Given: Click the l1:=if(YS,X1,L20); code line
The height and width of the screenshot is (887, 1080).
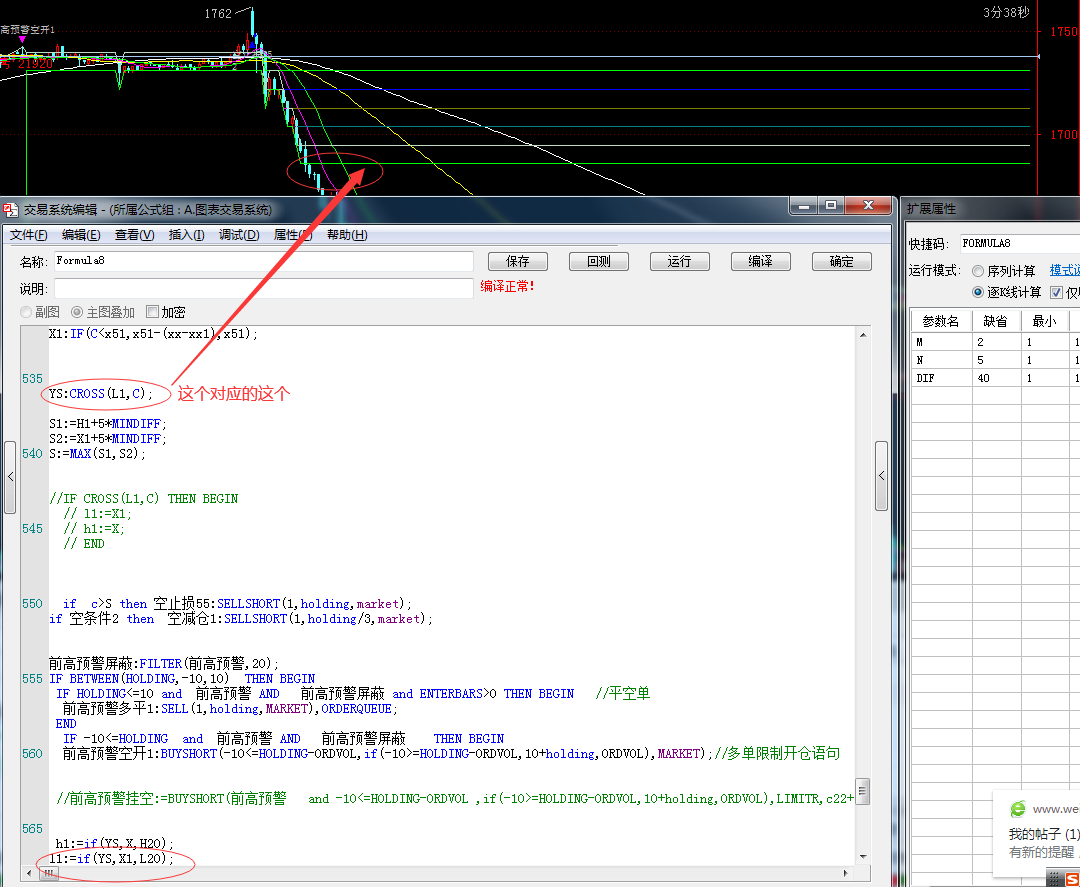Looking at the screenshot, I should point(112,859).
